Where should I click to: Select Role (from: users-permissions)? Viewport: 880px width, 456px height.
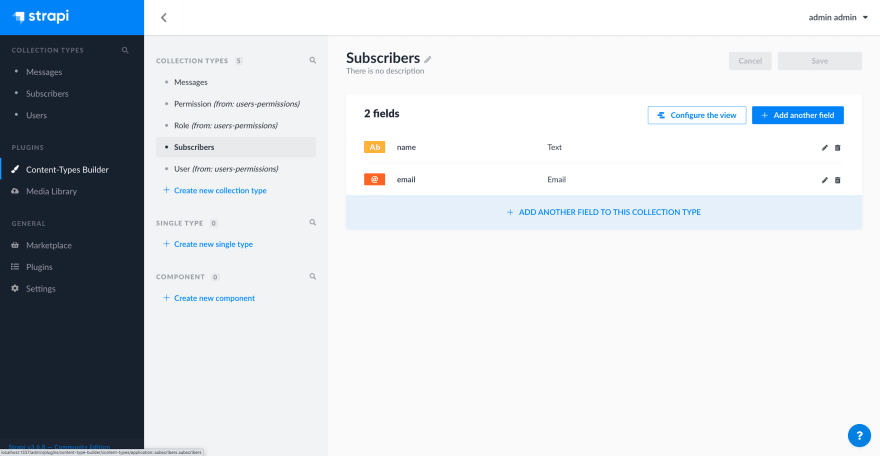(x=226, y=125)
